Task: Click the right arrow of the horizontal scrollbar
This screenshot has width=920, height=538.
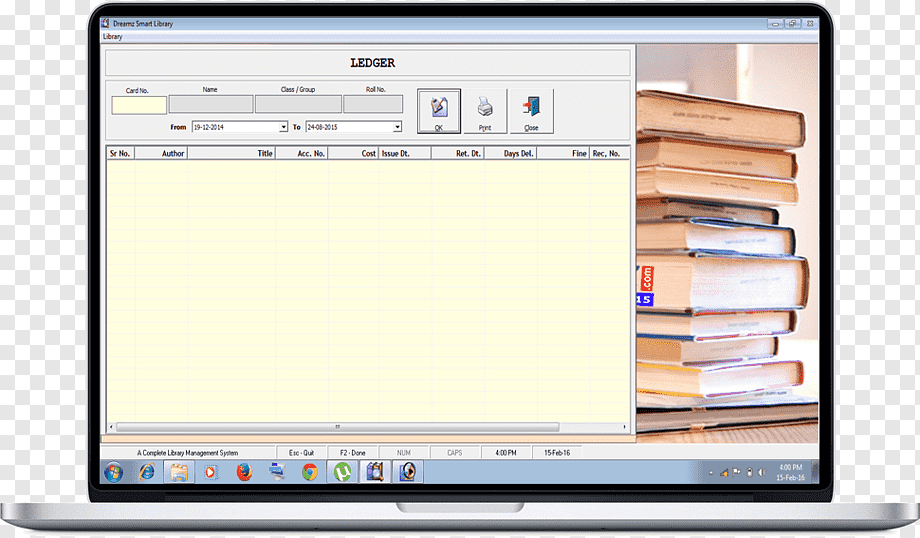Action: click(x=624, y=427)
